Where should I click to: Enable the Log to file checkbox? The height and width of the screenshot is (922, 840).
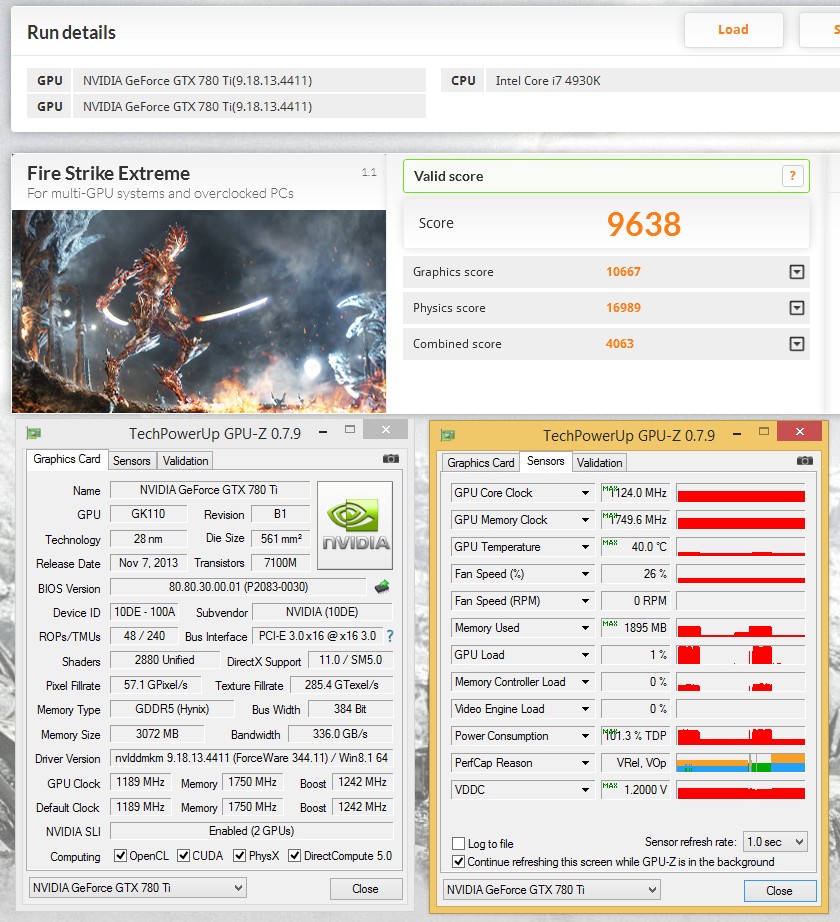click(x=459, y=843)
